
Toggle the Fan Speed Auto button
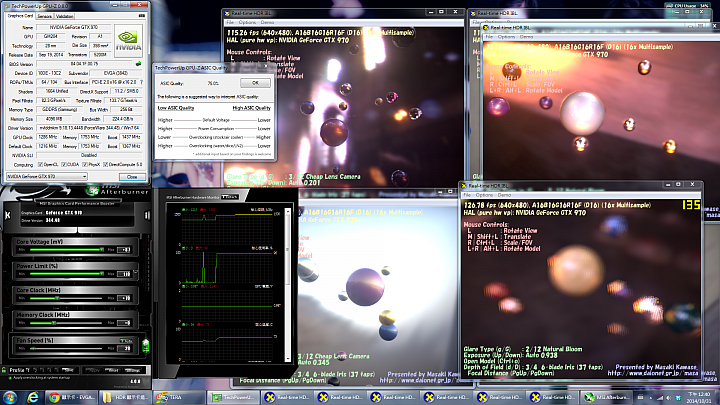pyautogui.click(x=126, y=341)
